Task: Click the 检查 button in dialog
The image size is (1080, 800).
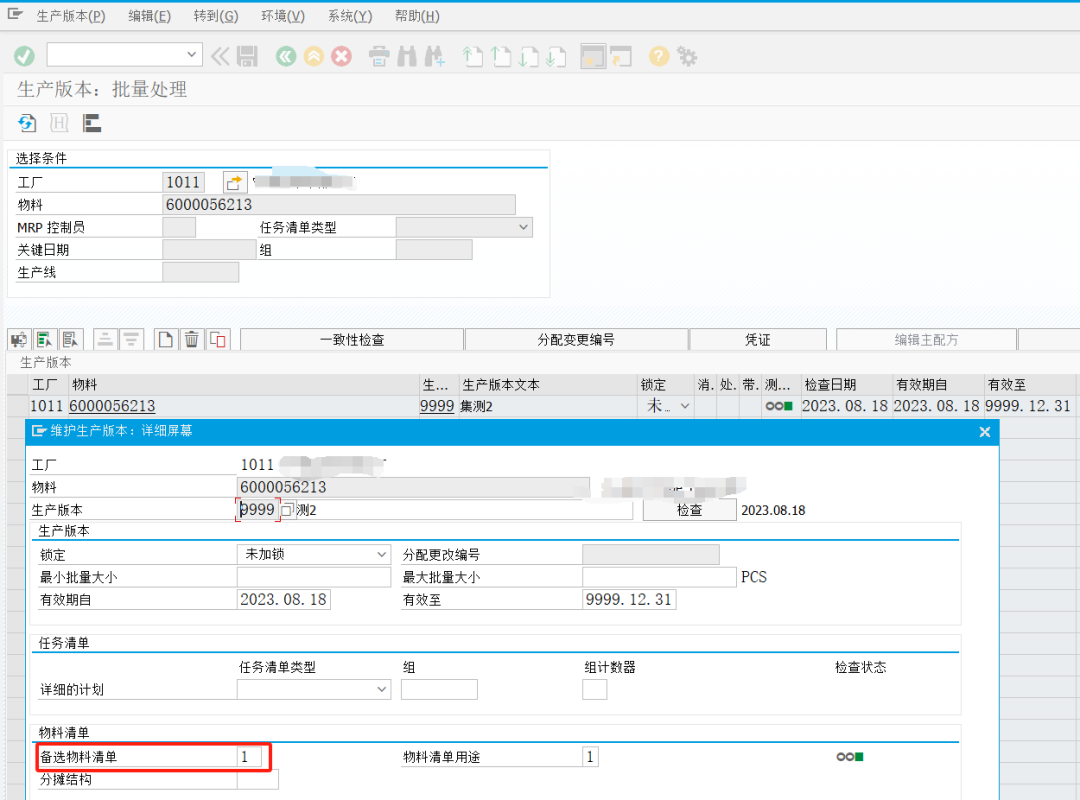Action: point(689,510)
